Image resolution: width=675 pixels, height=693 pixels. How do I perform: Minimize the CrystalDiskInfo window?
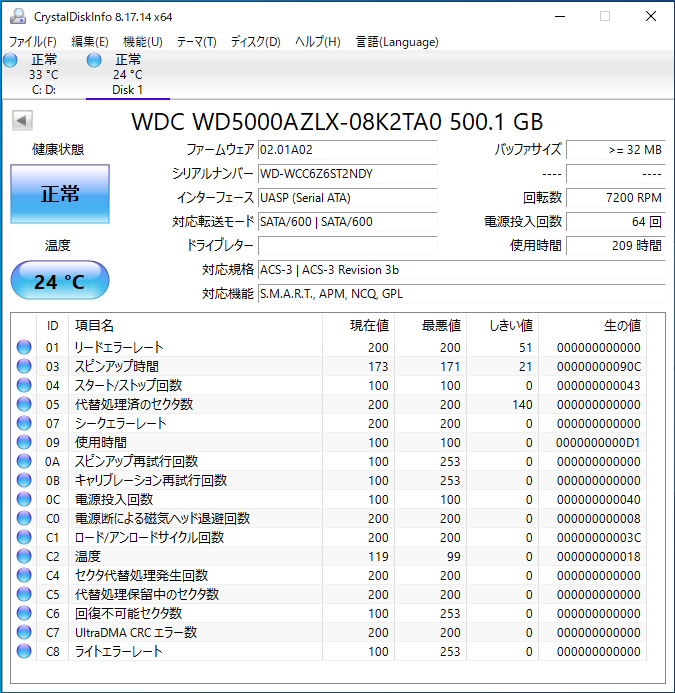(x=560, y=16)
